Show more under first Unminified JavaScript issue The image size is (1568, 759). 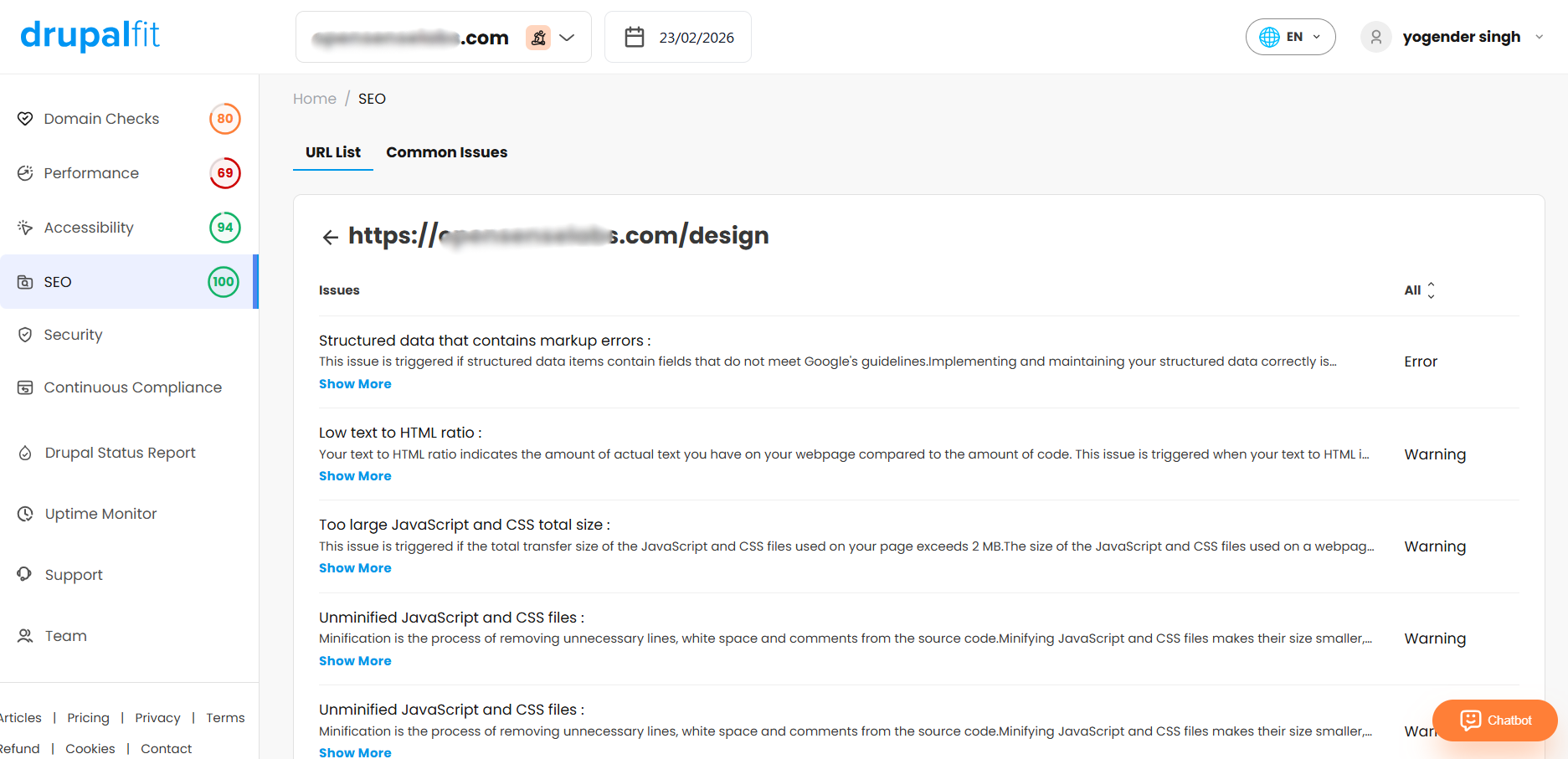[355, 661]
